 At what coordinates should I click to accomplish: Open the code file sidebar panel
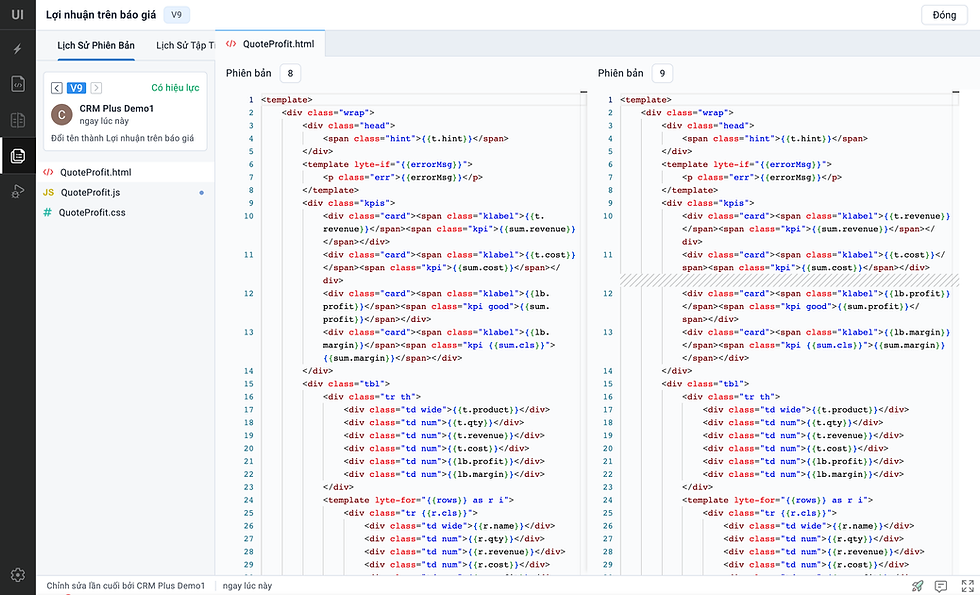click(x=18, y=84)
